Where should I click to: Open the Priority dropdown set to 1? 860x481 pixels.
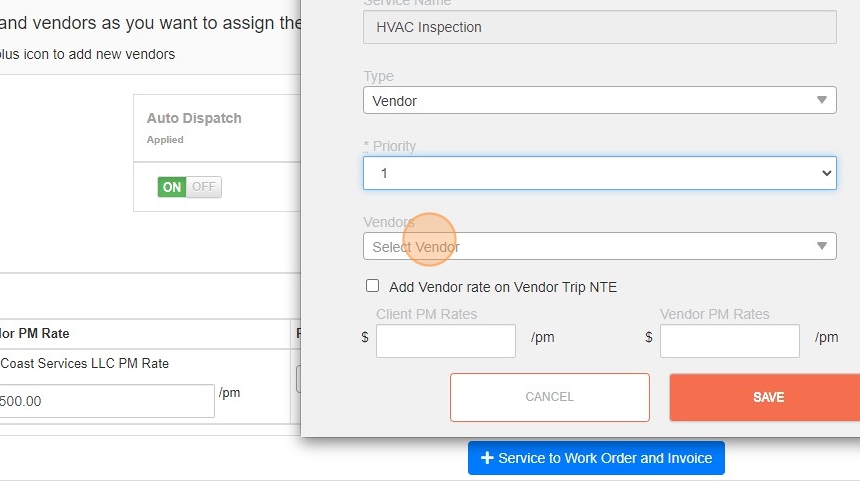pyautogui.click(x=598, y=173)
